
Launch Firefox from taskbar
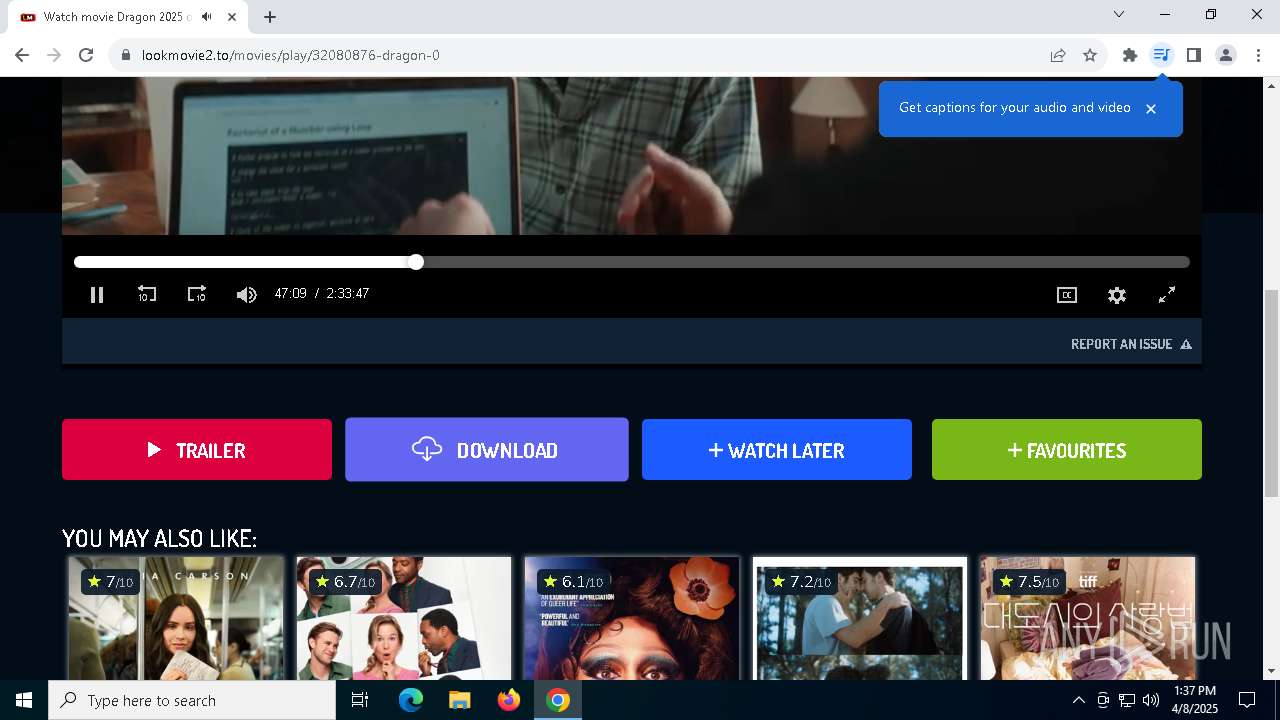(x=509, y=700)
